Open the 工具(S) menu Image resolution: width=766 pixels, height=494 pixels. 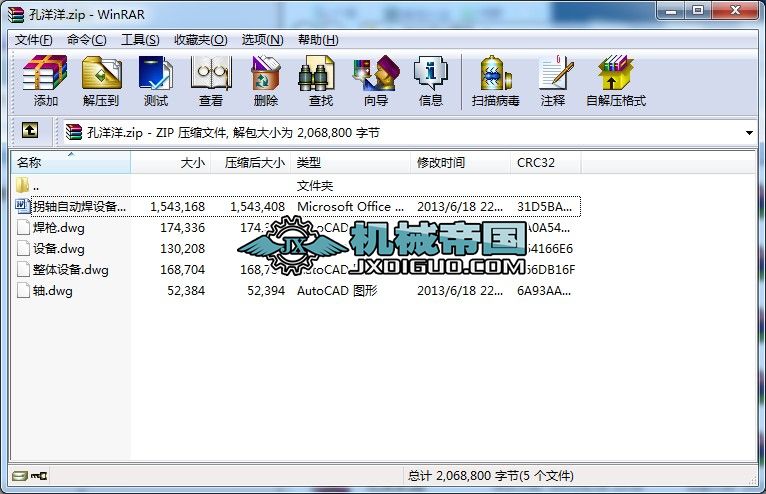pos(140,40)
